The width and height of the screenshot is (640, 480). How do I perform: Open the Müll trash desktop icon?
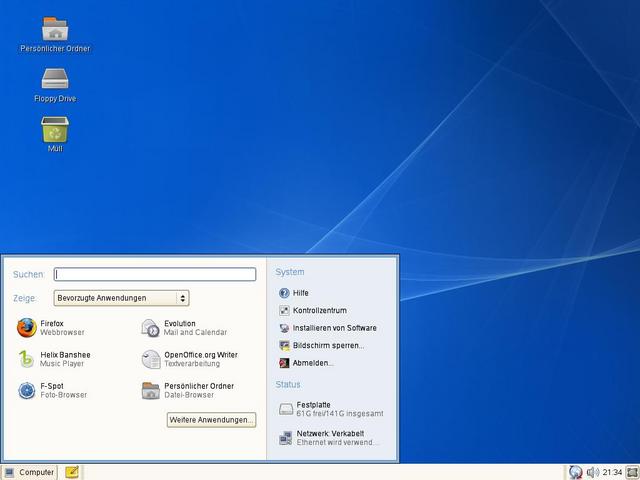click(55, 133)
